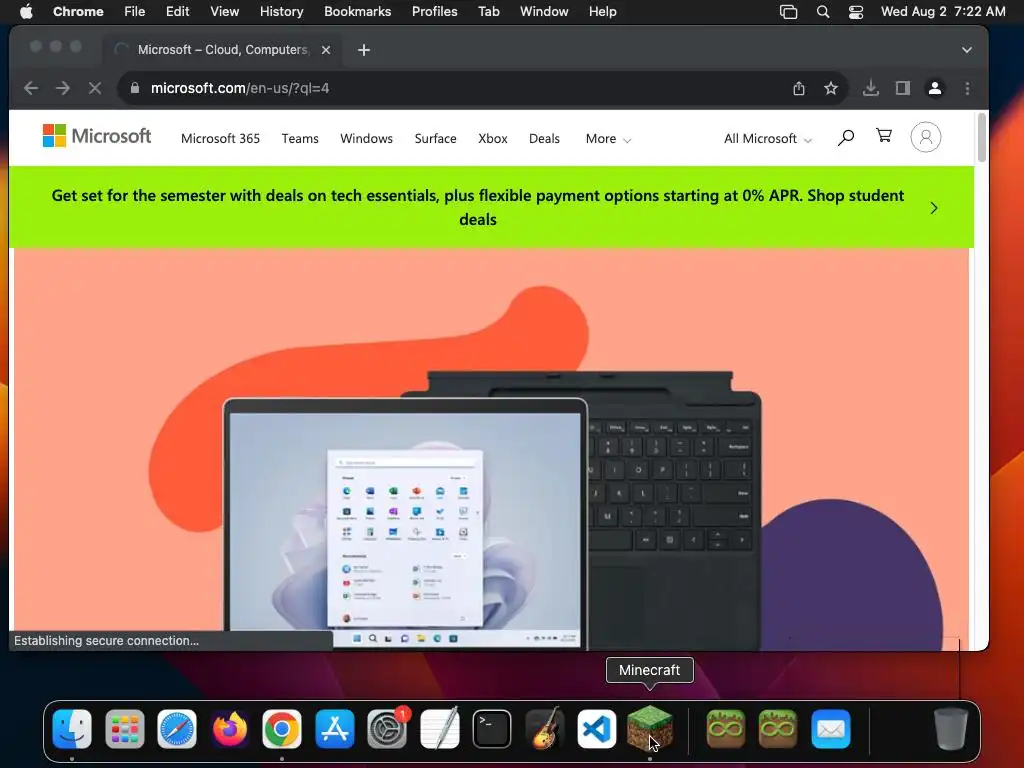This screenshot has width=1024, height=768.
Task: Open the File menu
Action: (x=135, y=12)
